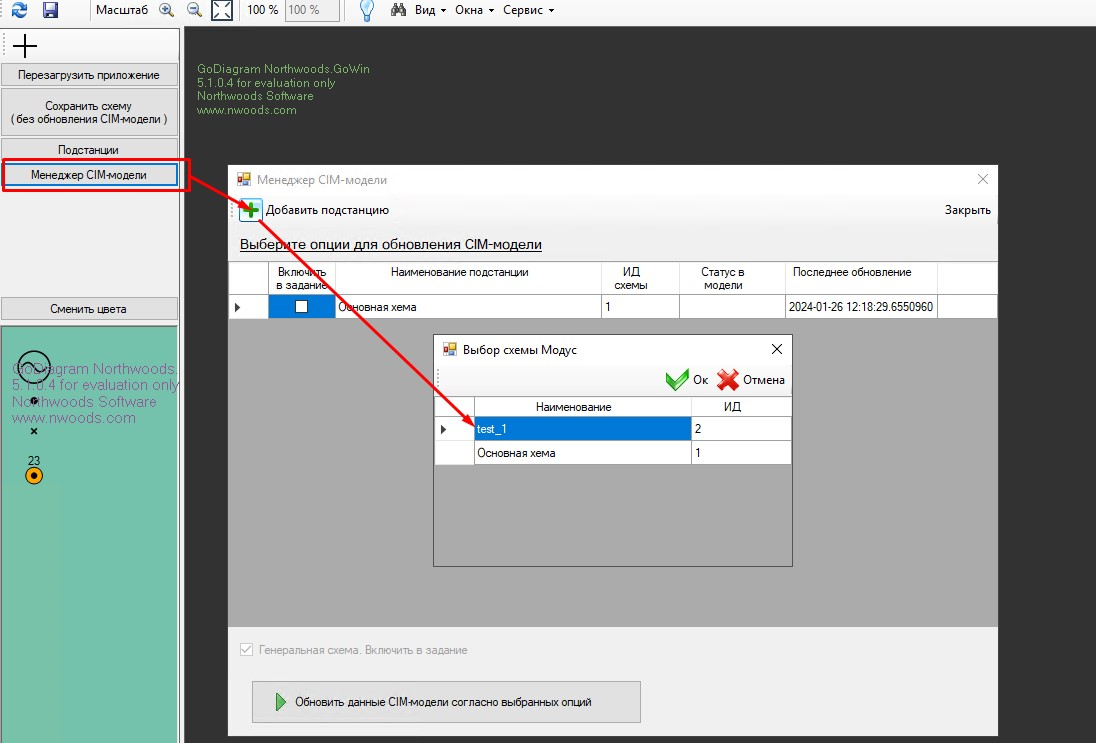The image size is (1096, 743).
Task: Select the test_1 row in scheme list
Action: 582,429
